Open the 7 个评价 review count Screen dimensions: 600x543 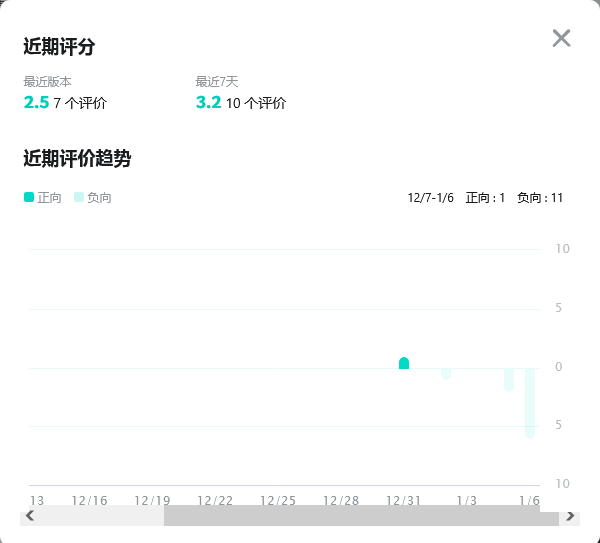tap(80, 103)
